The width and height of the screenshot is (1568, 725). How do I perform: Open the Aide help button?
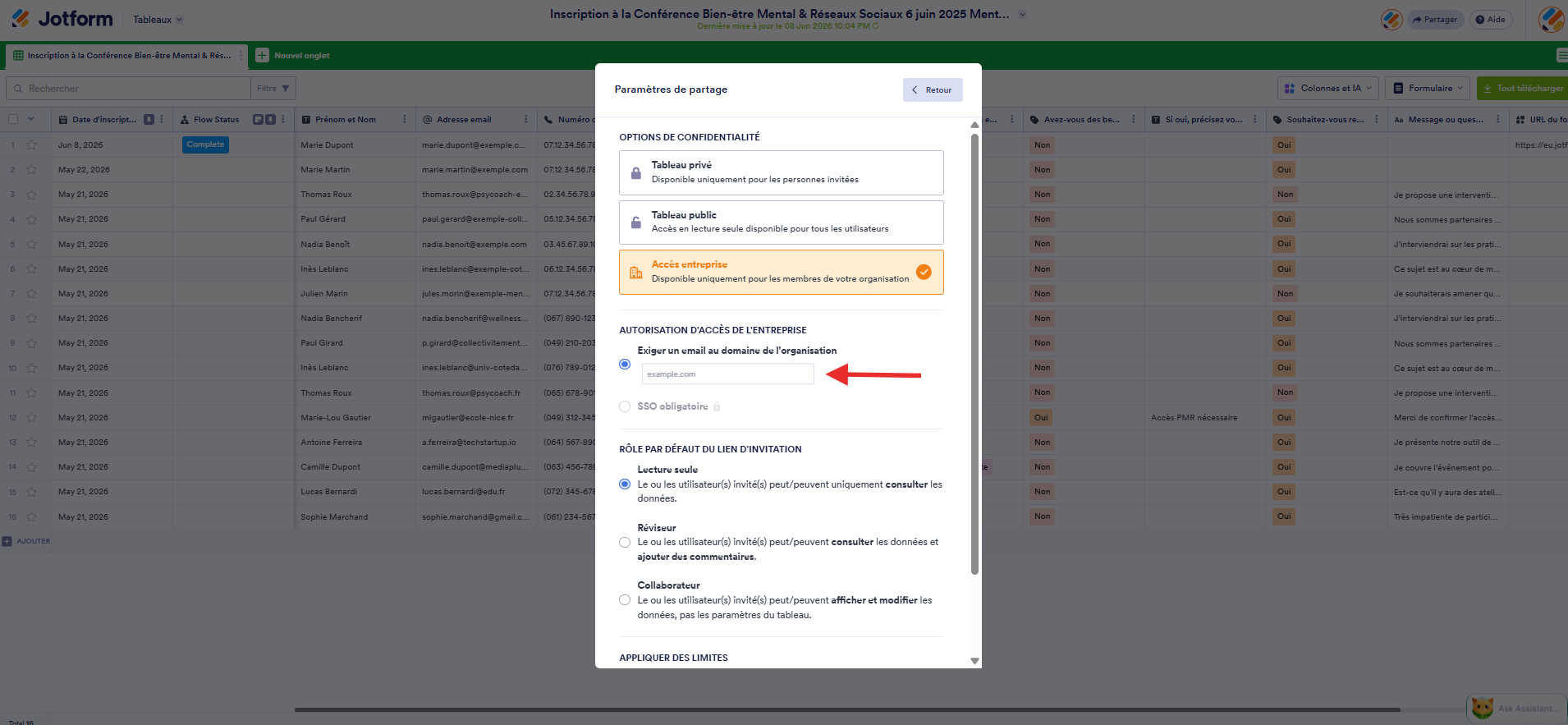(1491, 20)
